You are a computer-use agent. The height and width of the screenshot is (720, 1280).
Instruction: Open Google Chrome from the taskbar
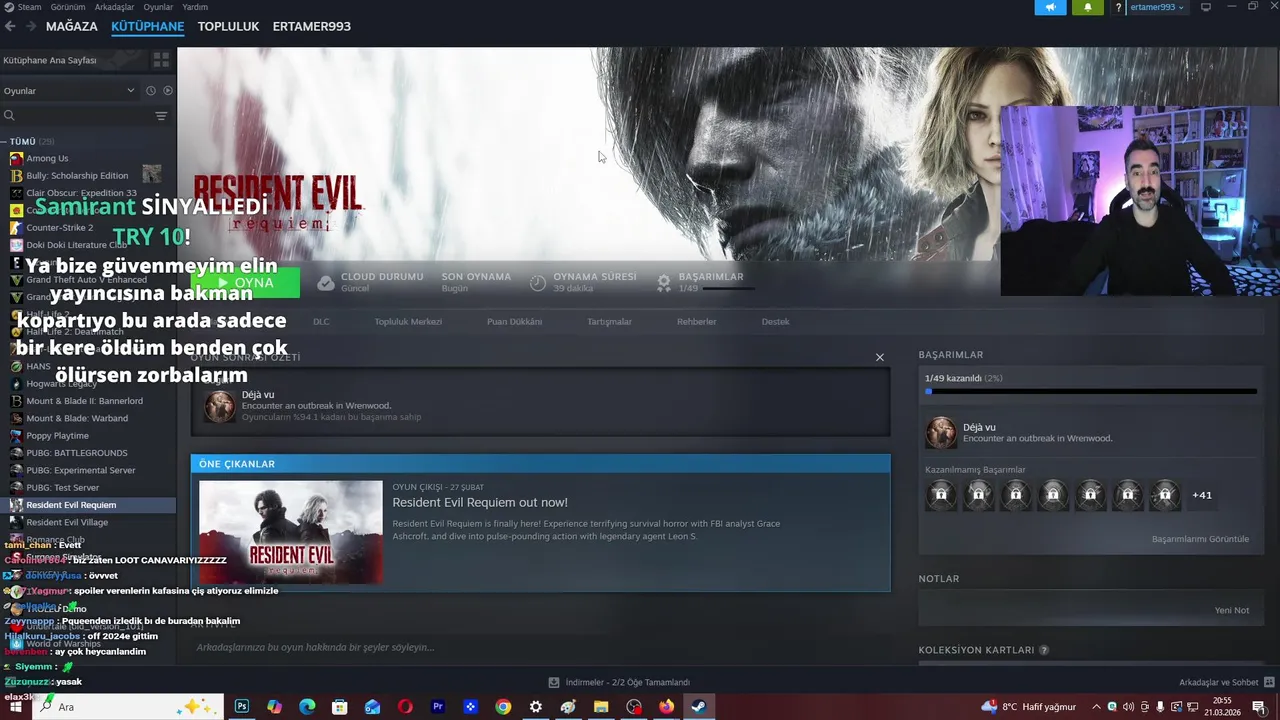pyautogui.click(x=503, y=707)
